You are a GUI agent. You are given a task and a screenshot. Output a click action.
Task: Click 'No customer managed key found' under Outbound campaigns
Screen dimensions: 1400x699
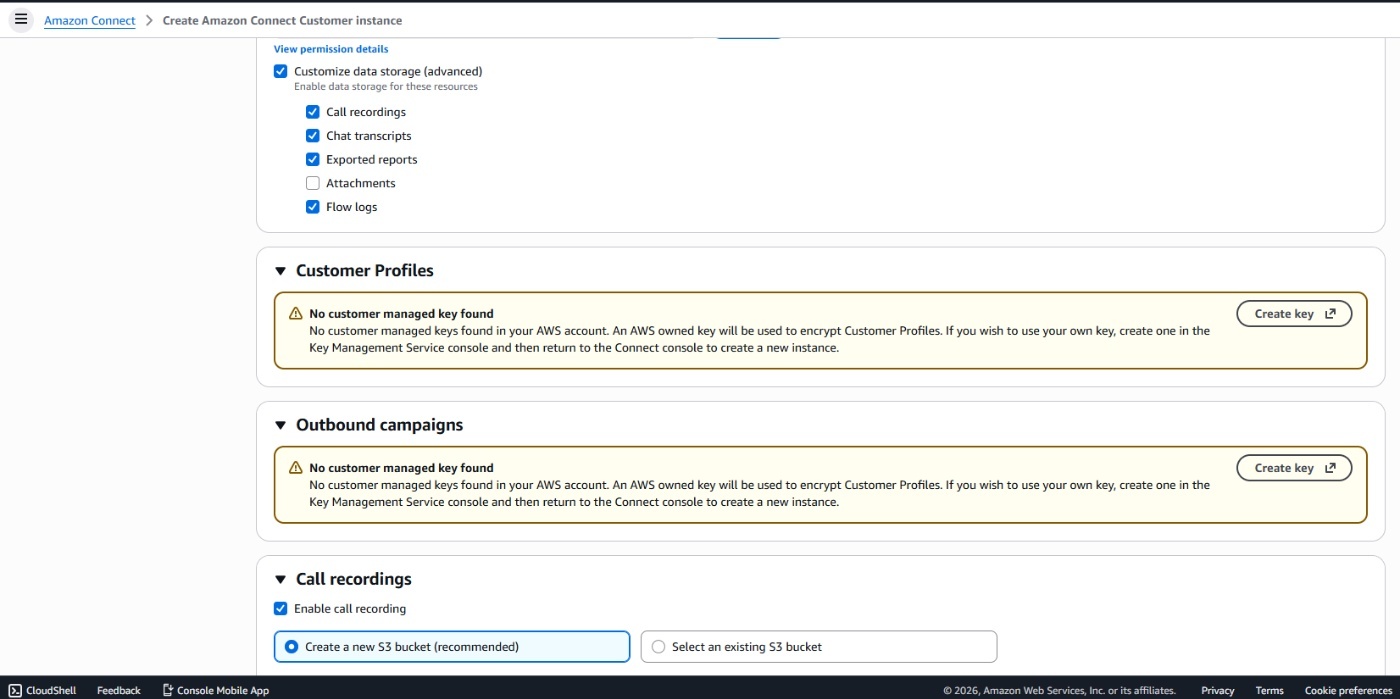[x=401, y=468]
